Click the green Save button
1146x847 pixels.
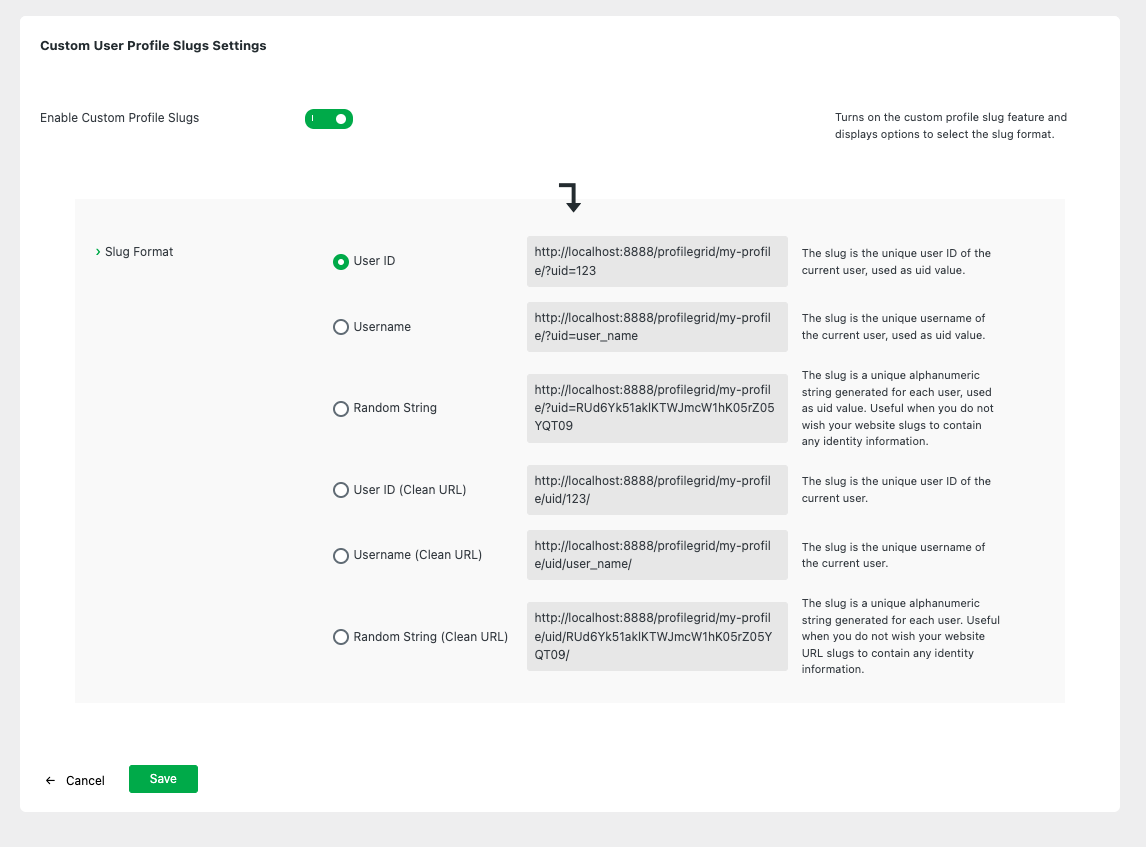163,779
